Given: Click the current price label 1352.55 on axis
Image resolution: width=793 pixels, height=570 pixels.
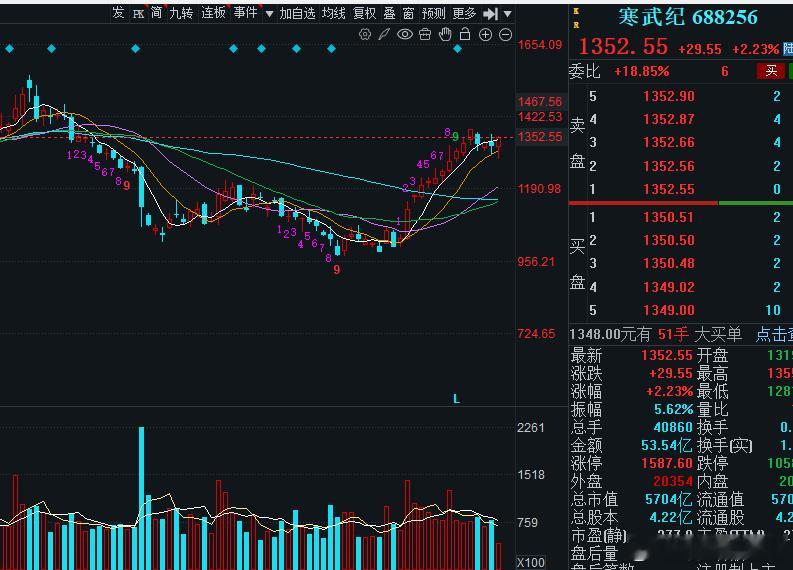Looking at the screenshot, I should click(540, 137).
